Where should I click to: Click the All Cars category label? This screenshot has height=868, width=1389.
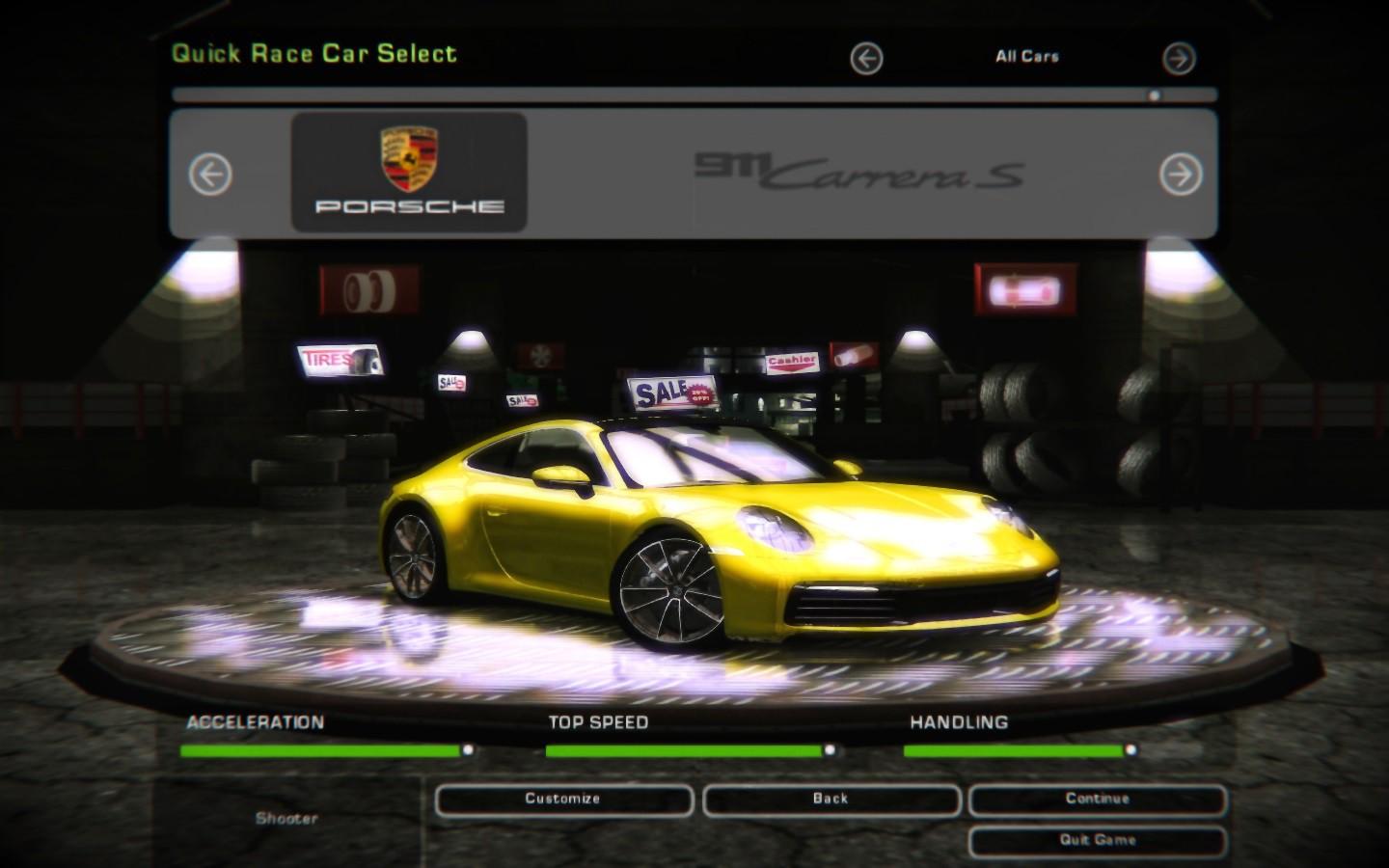tap(1027, 57)
